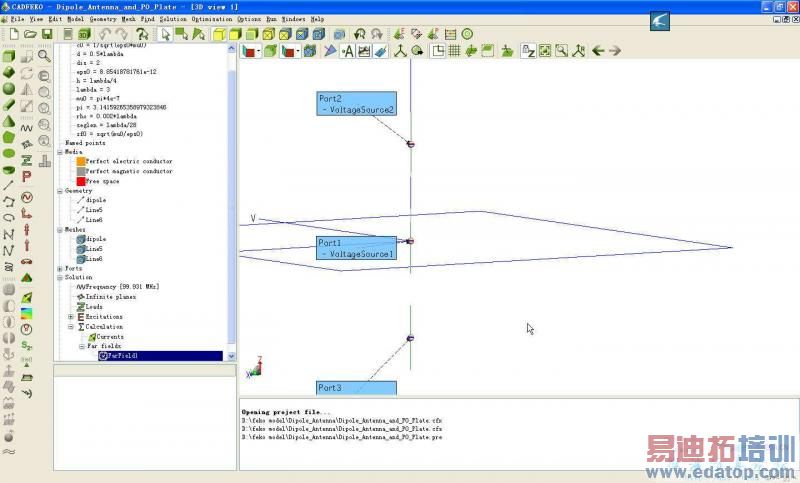Screen dimensions: 800x483
Task: Collapse the Geometry tree node
Action: tap(60, 191)
